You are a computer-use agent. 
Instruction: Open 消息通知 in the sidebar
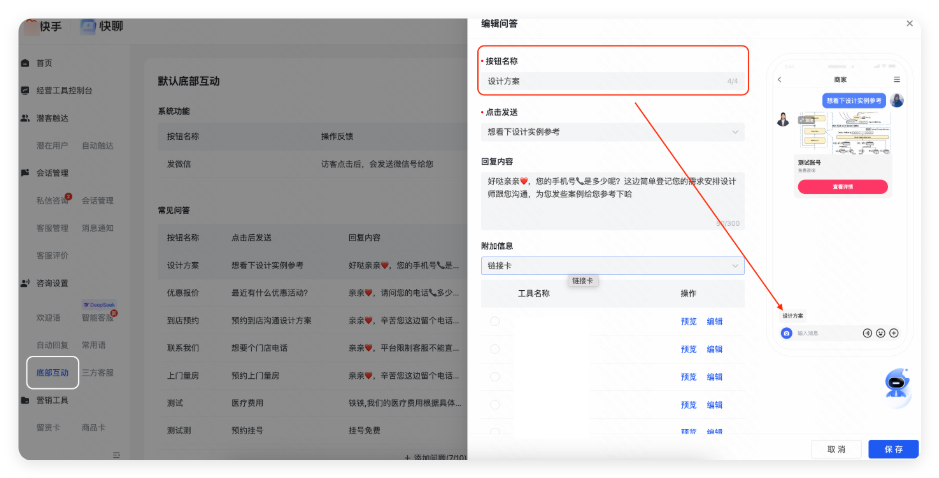(x=98, y=228)
